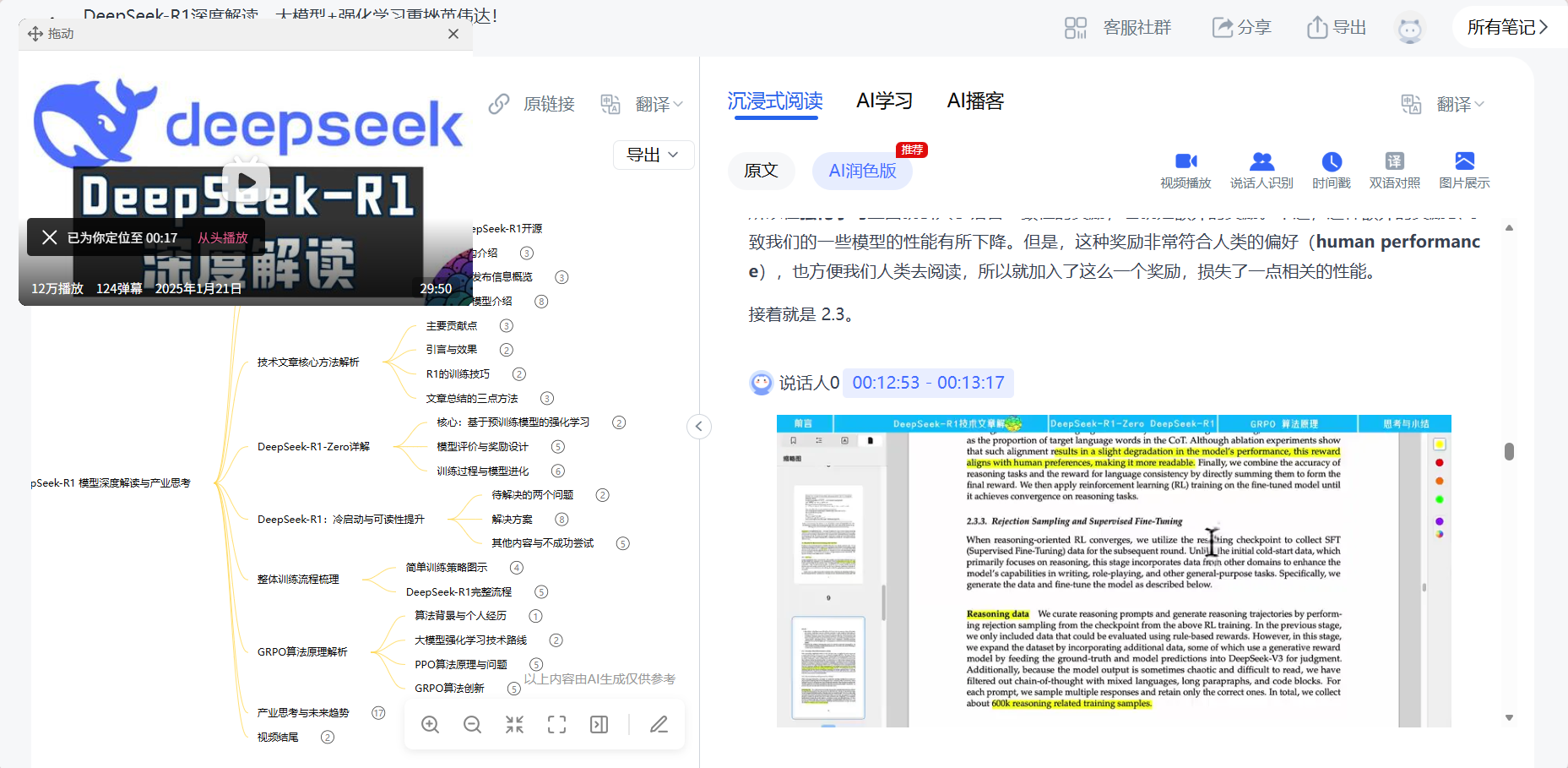Select the AI润色版 view
The width and height of the screenshot is (1568, 768).
(862, 171)
